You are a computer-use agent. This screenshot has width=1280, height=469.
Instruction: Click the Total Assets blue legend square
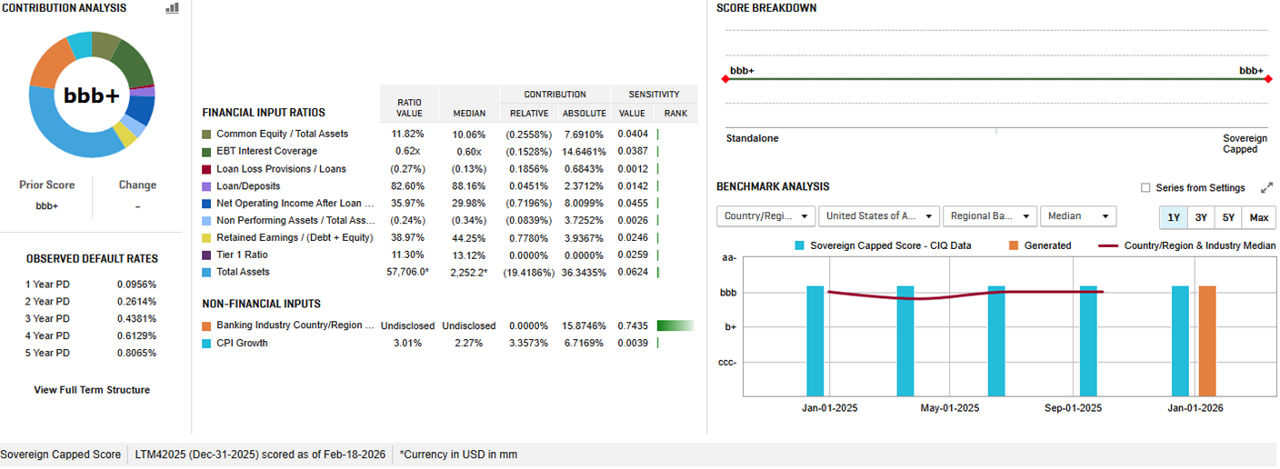(207, 272)
